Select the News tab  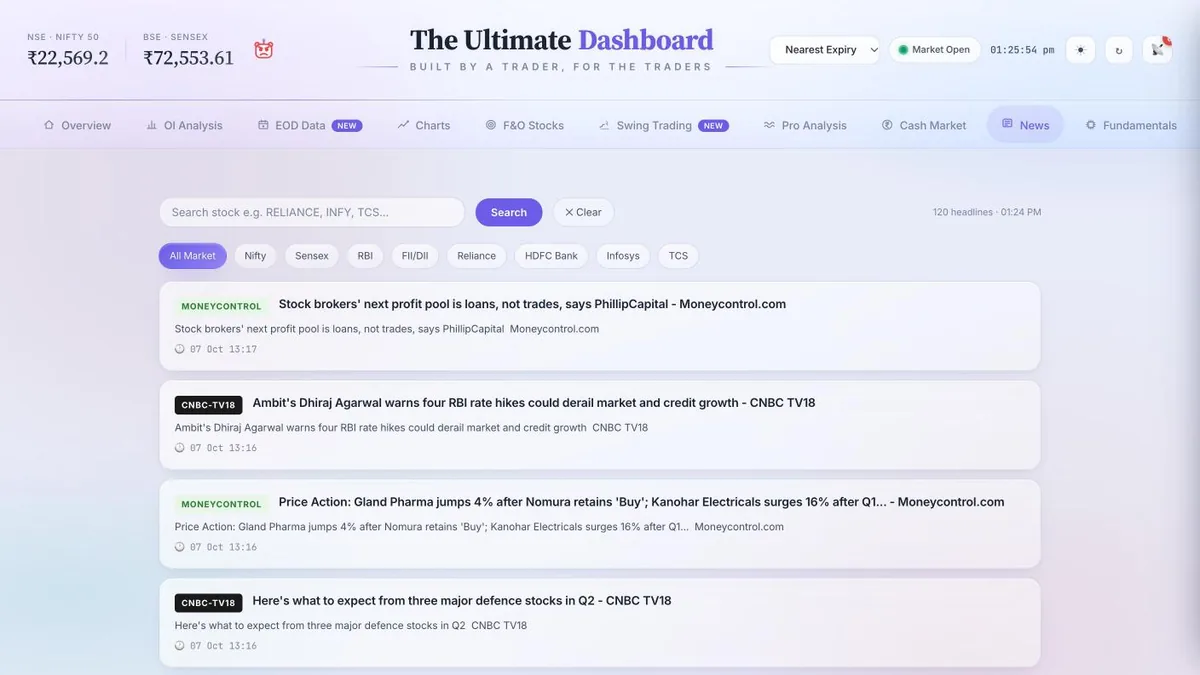tap(1025, 125)
